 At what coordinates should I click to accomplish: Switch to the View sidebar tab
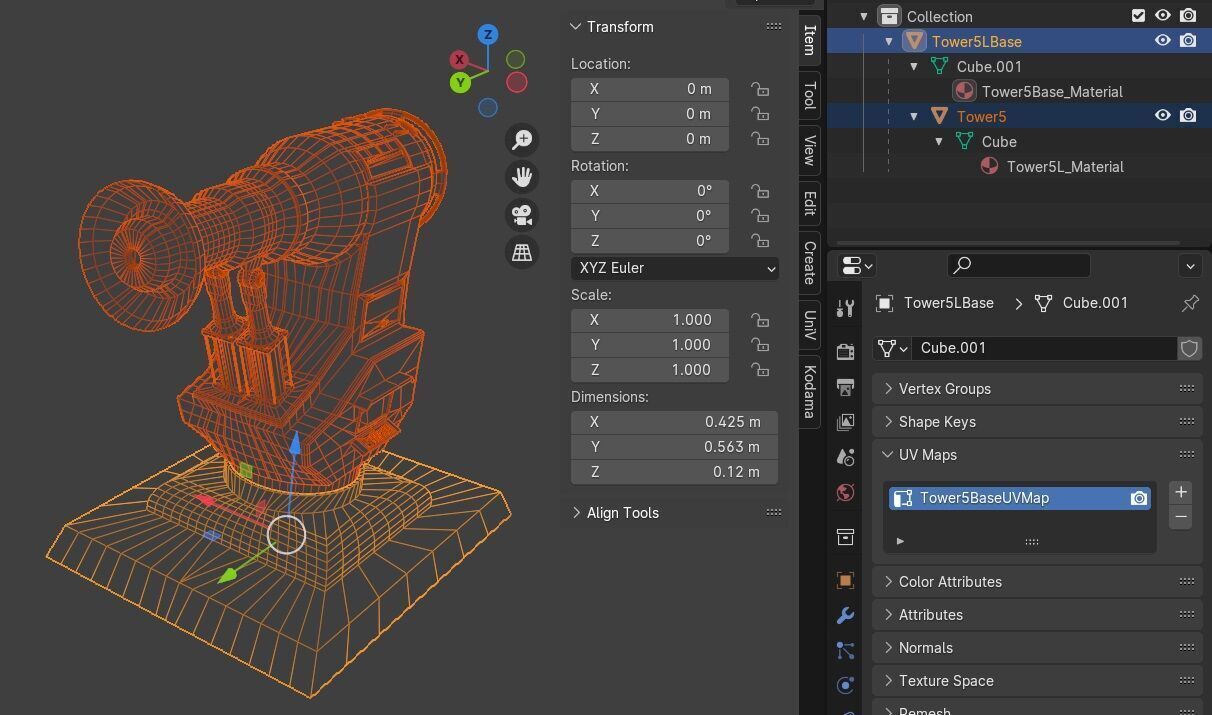pyautogui.click(x=810, y=151)
